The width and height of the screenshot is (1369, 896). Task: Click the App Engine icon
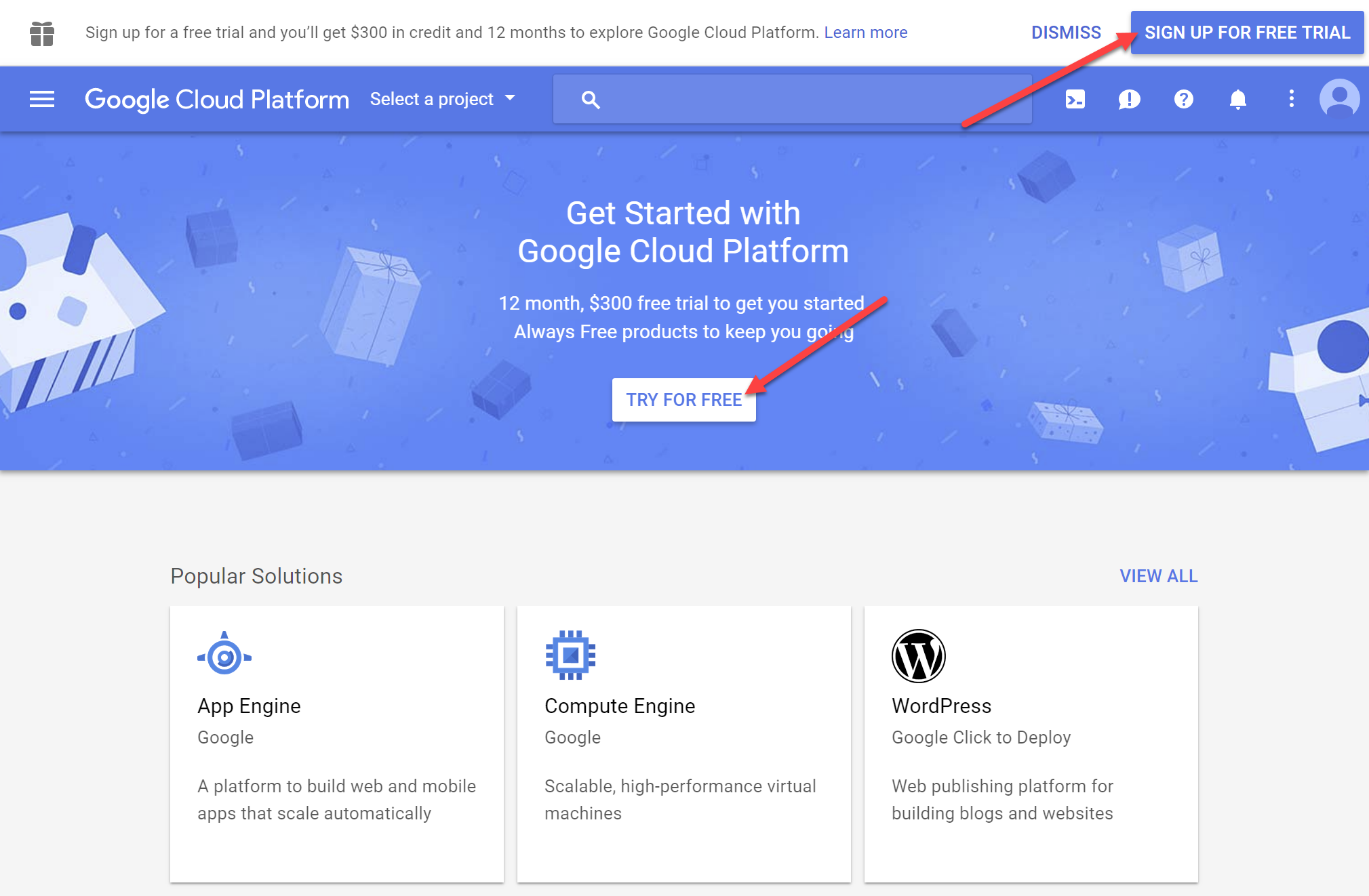[x=224, y=653]
